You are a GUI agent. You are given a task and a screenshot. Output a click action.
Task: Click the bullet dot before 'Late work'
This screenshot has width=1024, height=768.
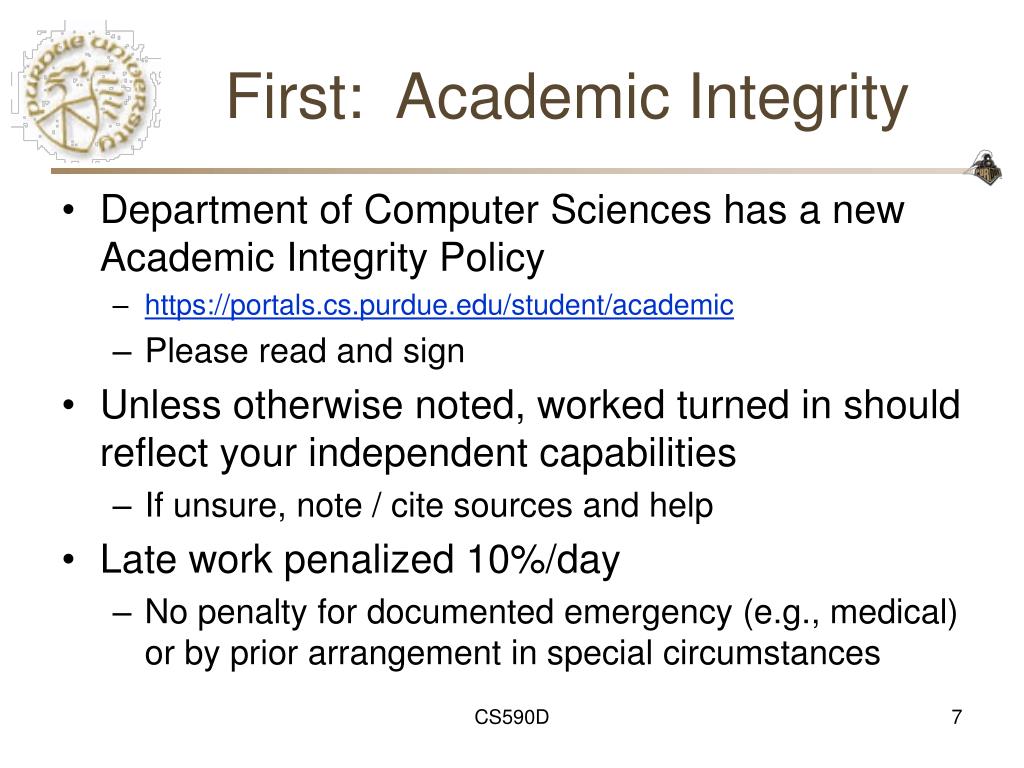pos(69,560)
